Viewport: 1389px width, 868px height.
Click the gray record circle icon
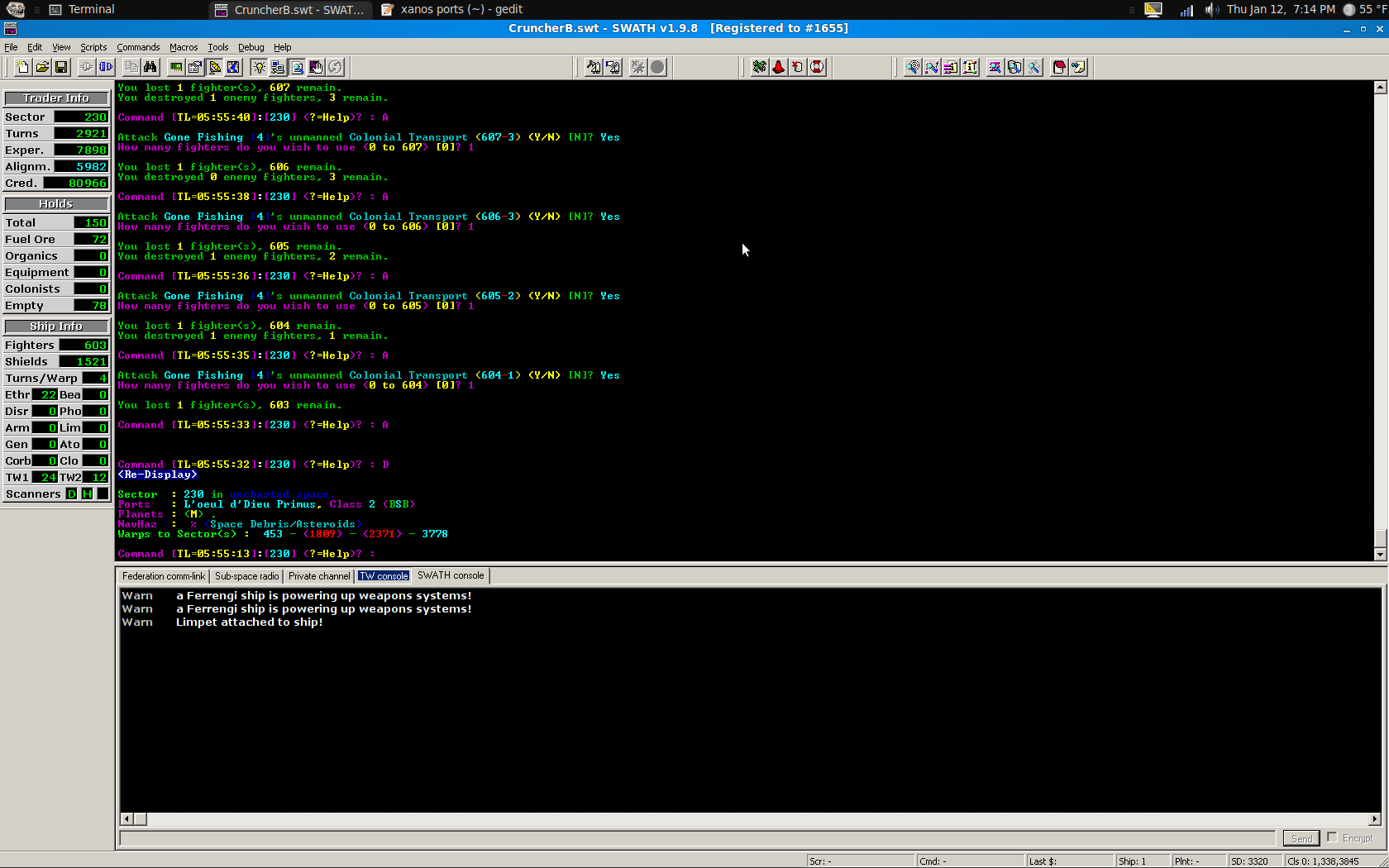(657, 67)
